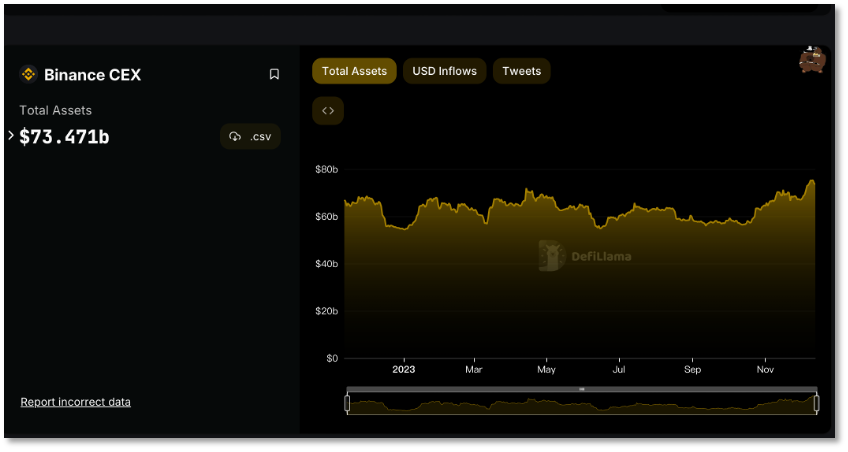
Task: Click the right handle of the range slider
Action: tap(816, 404)
